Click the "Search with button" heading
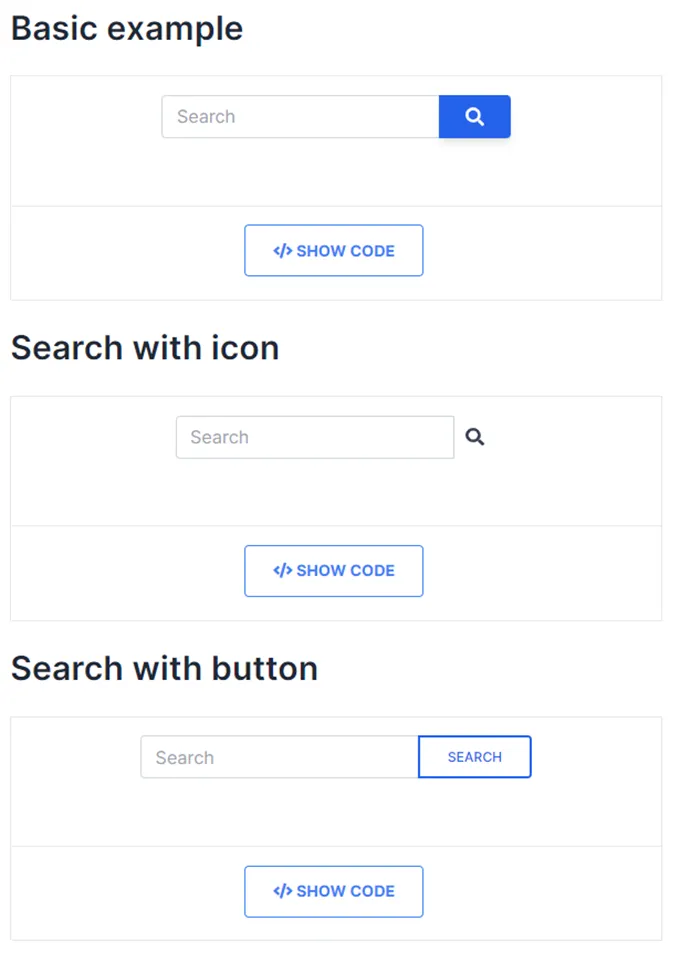This screenshot has height=963, width=680. click(x=164, y=668)
